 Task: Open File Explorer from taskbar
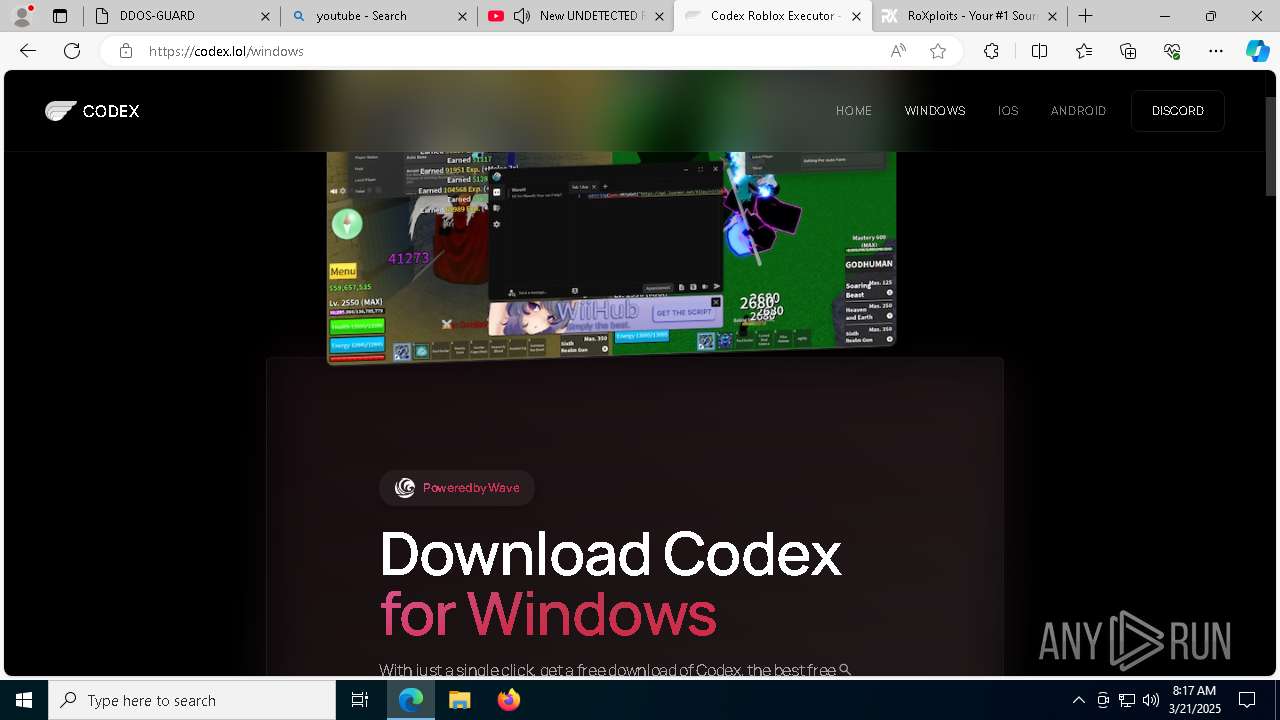459,700
